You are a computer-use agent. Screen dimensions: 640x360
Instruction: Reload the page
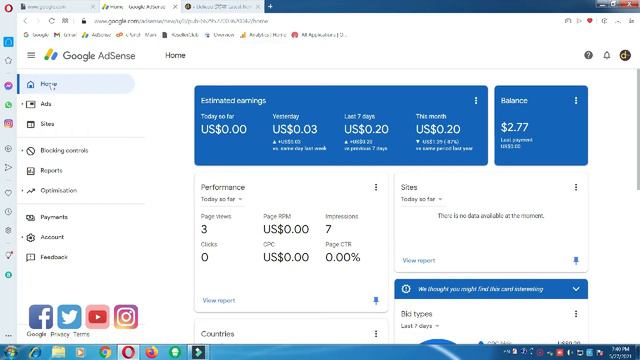point(51,21)
